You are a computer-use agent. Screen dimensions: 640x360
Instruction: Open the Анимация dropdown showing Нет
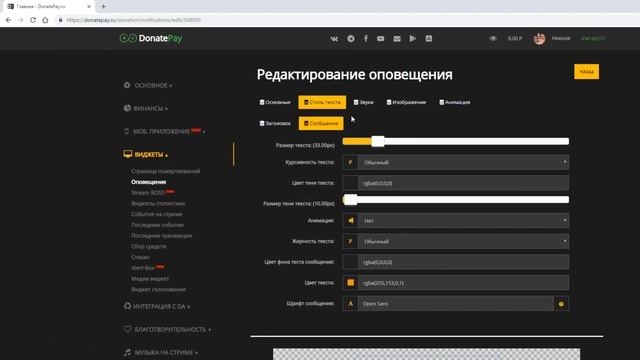pos(463,220)
